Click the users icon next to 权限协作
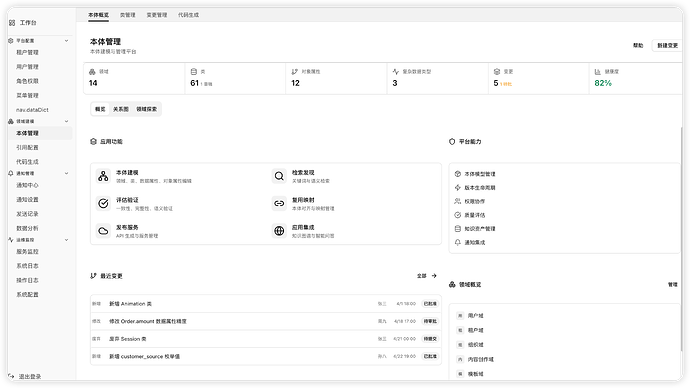This screenshot has width=690, height=388. click(458, 201)
